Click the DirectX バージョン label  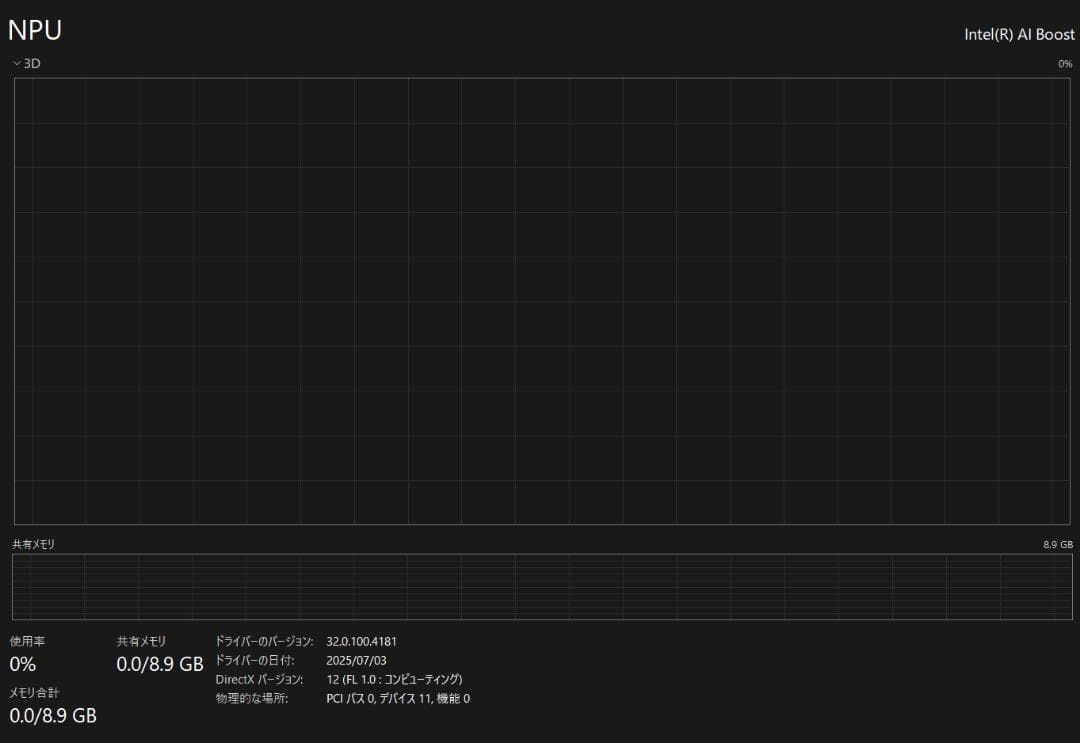pyautogui.click(x=259, y=679)
